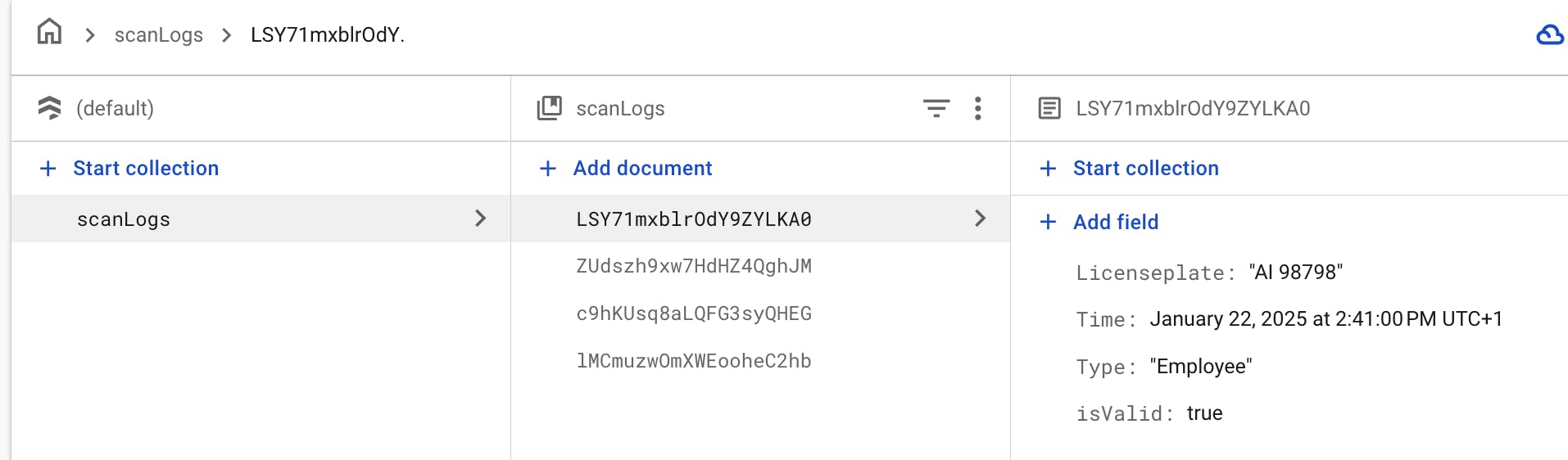1568x460 pixels.
Task: Select the scanLogs breadcrumb link
Action: pos(159,35)
